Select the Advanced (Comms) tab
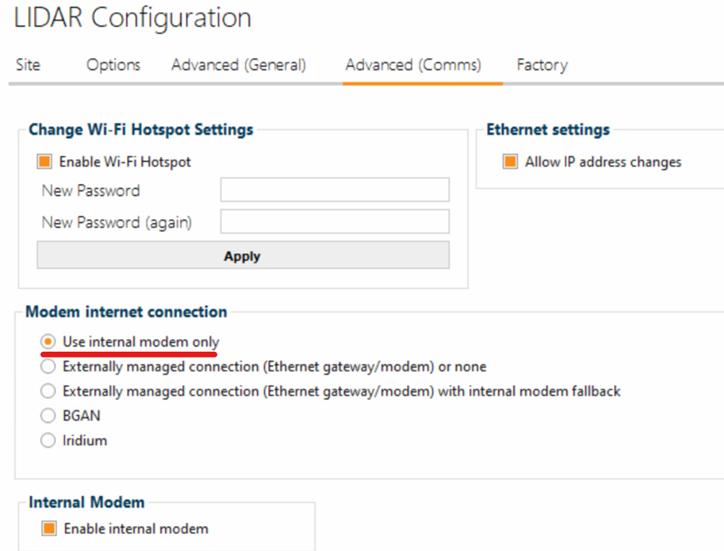Image resolution: width=724 pixels, height=551 pixels. click(x=413, y=65)
